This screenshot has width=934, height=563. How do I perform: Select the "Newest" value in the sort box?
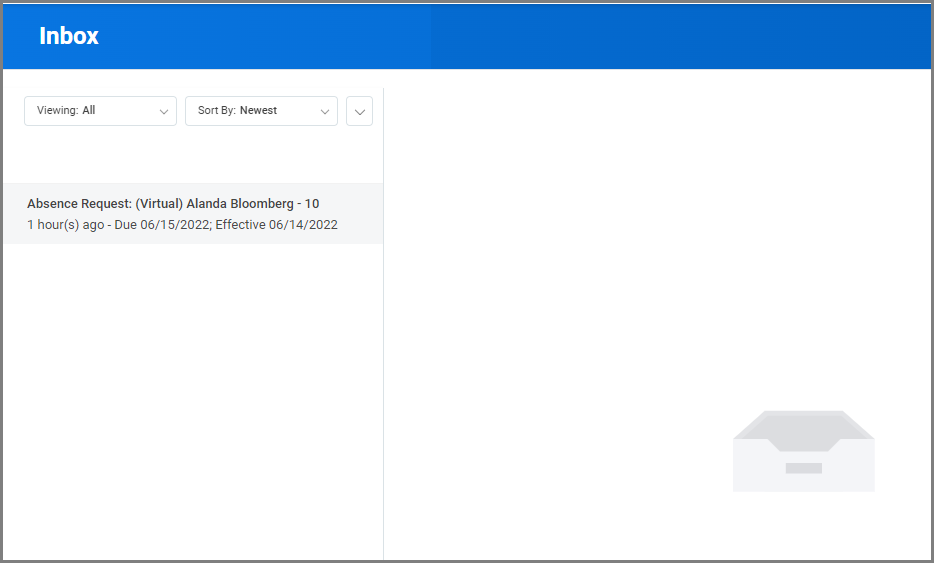tap(259, 111)
